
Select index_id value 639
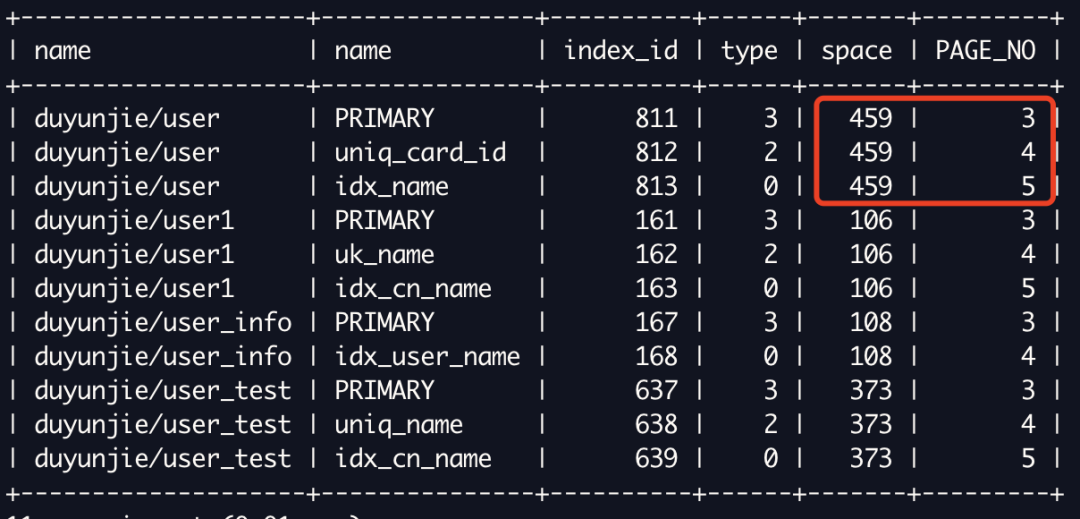coord(656,459)
